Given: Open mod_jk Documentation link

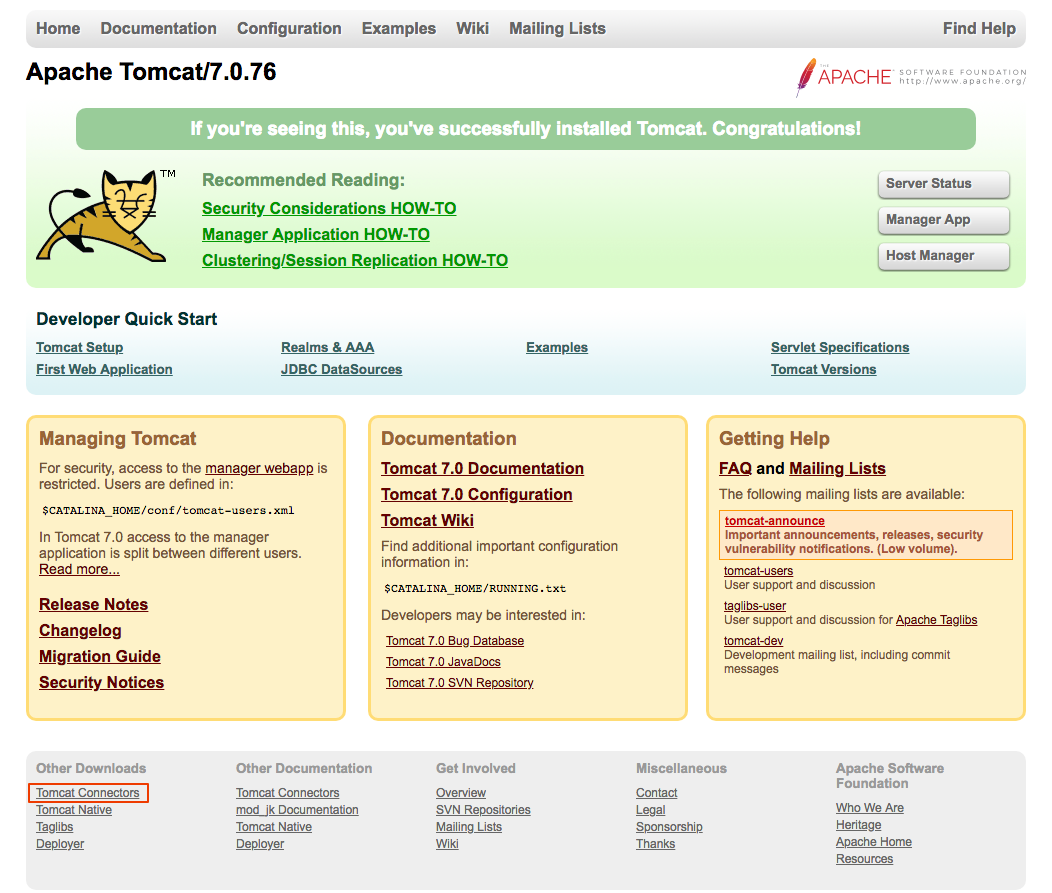Looking at the screenshot, I should 297,810.
